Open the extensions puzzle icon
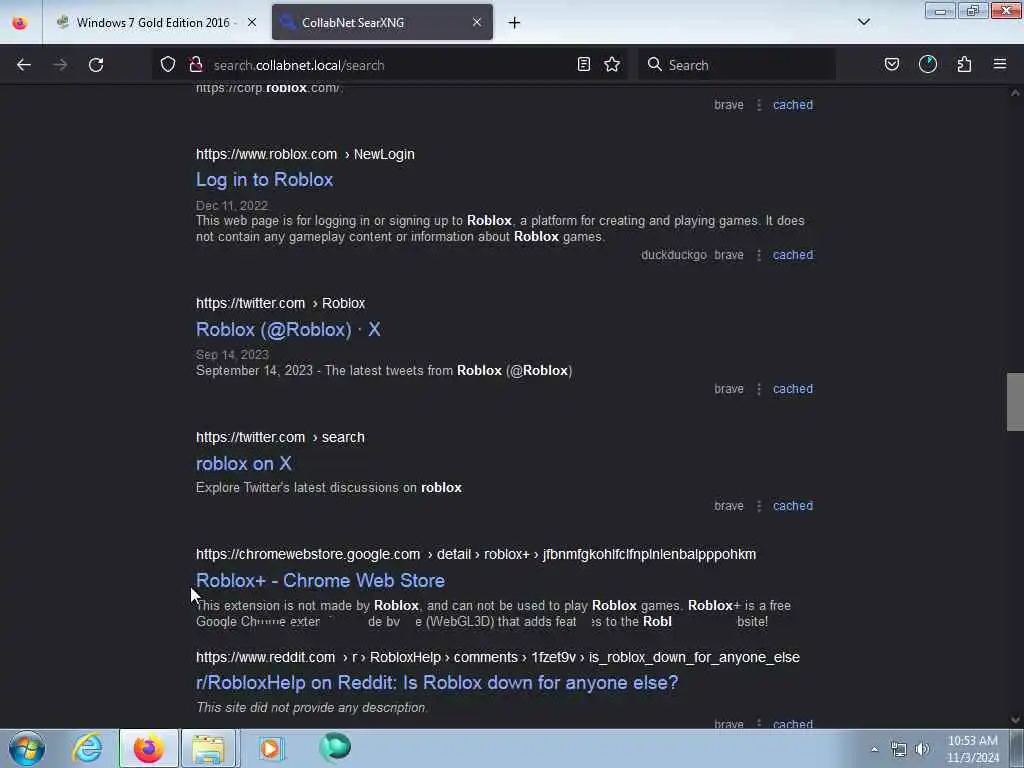Image resolution: width=1024 pixels, height=768 pixels. click(x=965, y=65)
